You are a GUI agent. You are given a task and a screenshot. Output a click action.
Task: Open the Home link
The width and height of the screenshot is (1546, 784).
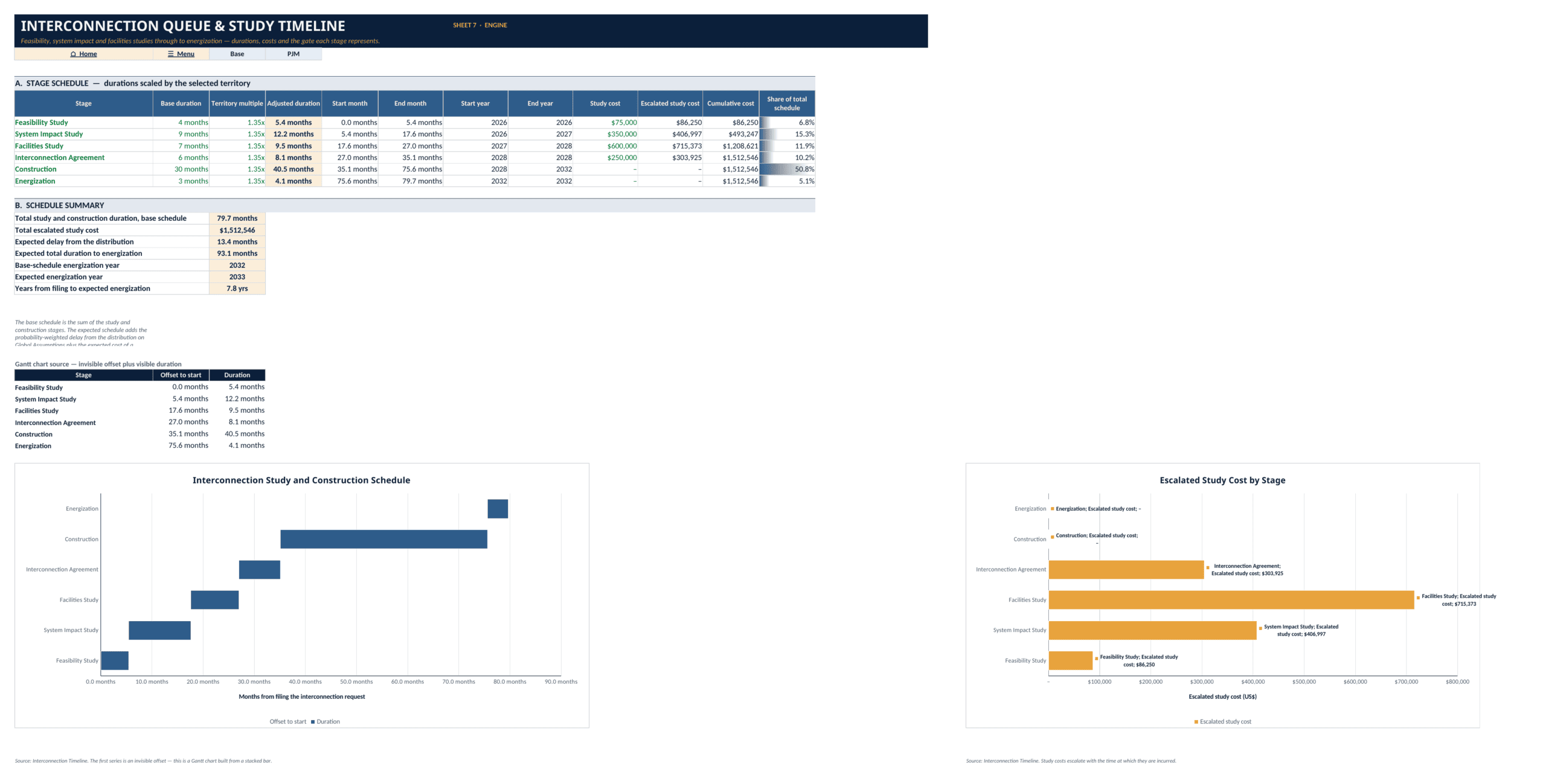[83, 54]
